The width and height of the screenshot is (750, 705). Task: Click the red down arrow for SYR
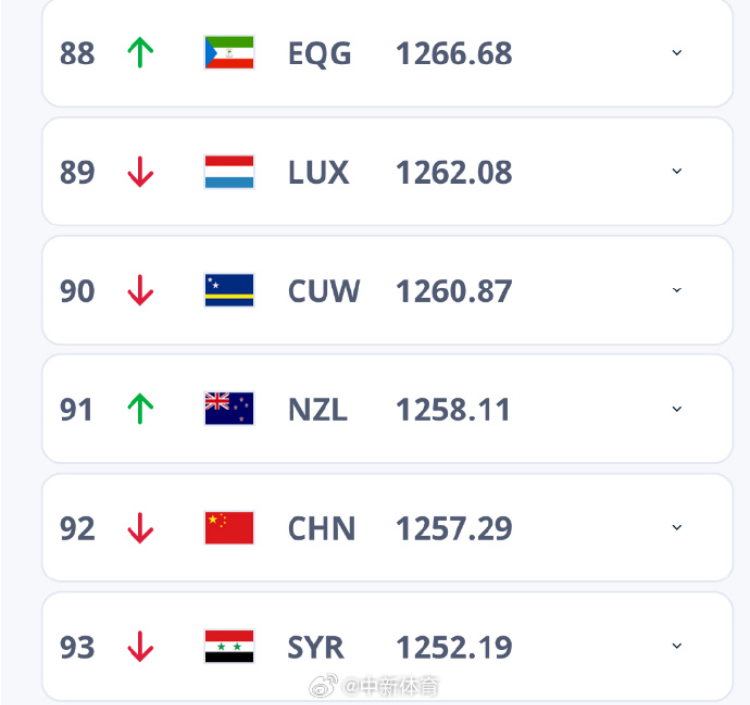[x=140, y=647]
